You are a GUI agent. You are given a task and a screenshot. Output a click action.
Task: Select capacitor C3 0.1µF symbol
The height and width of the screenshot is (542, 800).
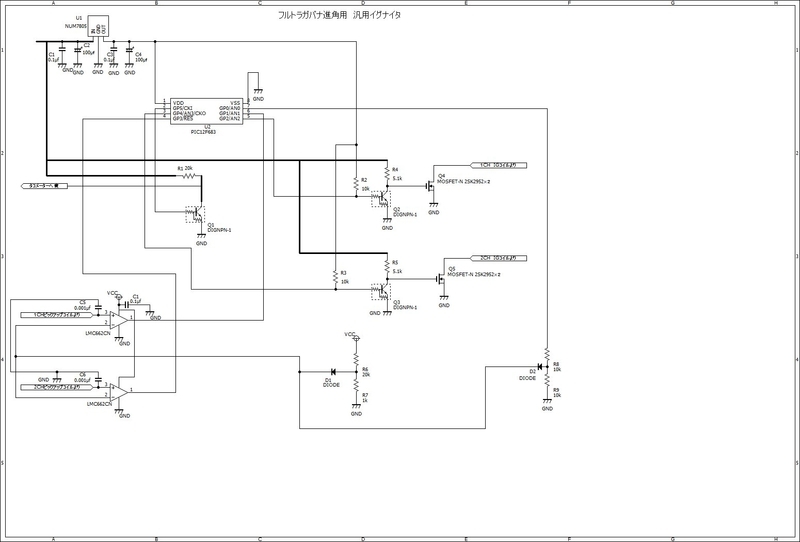pos(113,51)
